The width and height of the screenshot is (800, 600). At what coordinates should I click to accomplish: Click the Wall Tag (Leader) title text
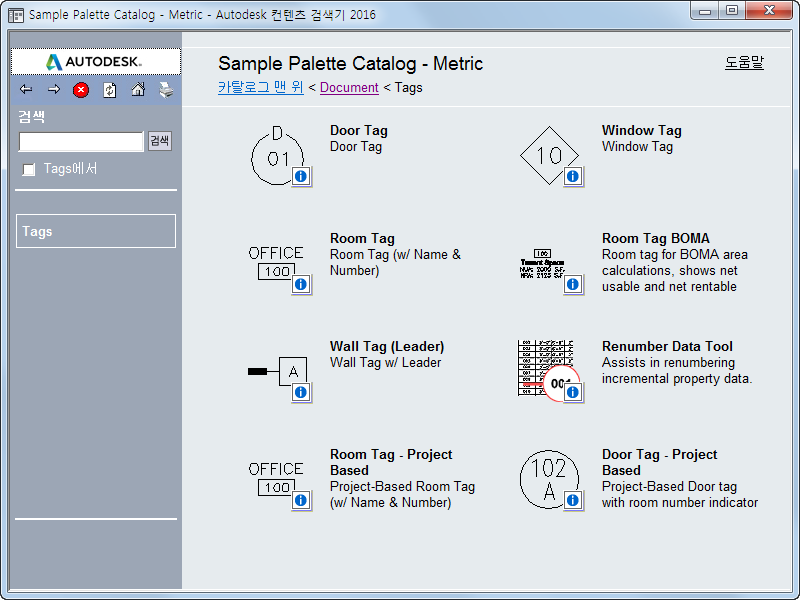pyautogui.click(x=387, y=346)
